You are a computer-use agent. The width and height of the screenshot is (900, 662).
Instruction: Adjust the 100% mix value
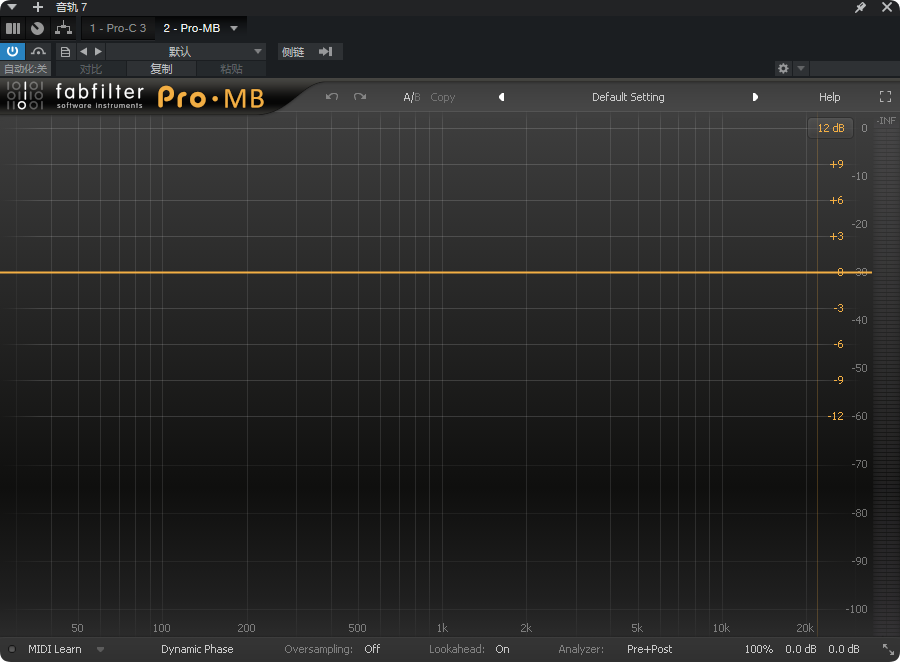click(758, 649)
